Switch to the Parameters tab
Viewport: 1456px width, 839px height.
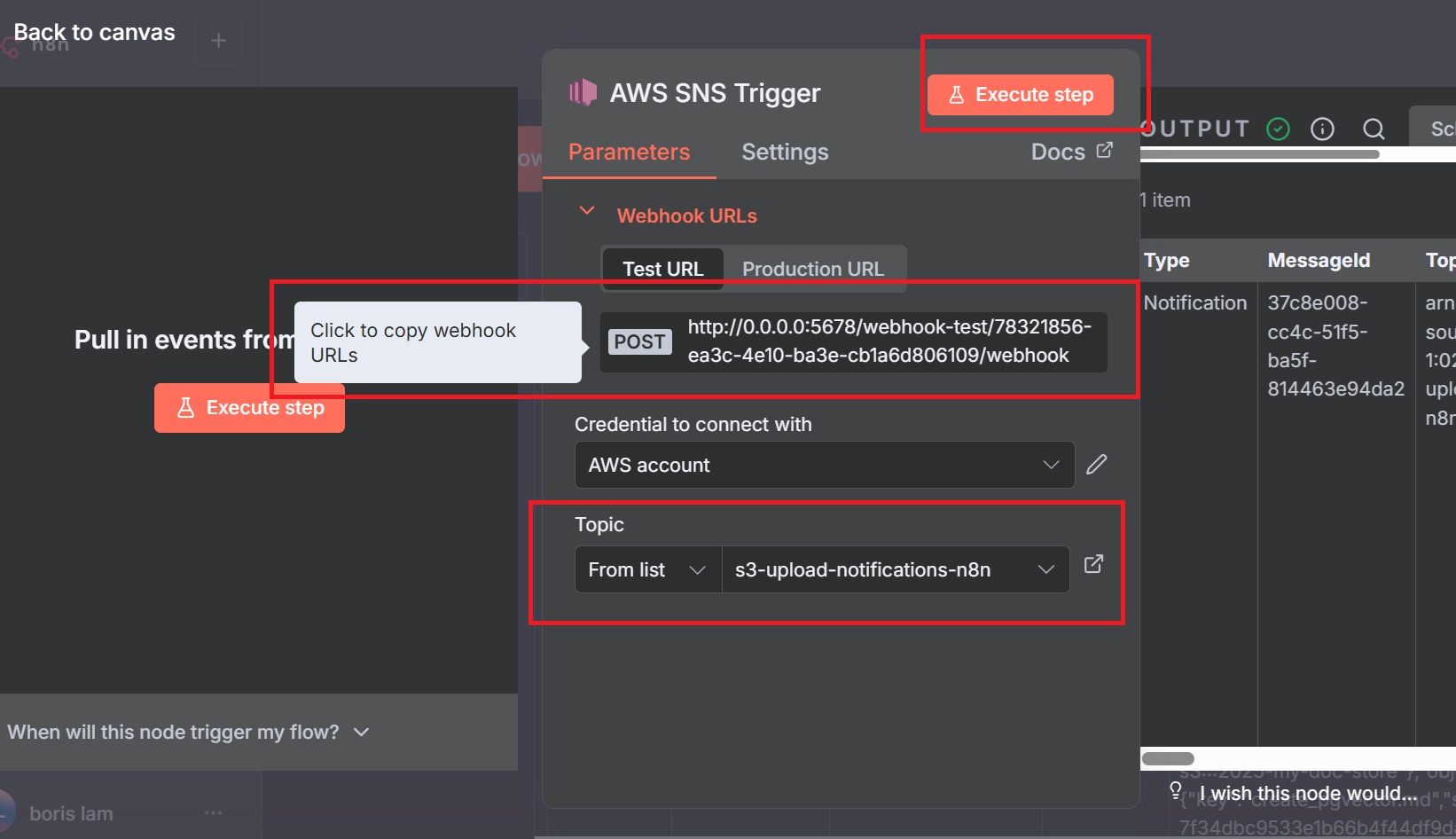629,152
